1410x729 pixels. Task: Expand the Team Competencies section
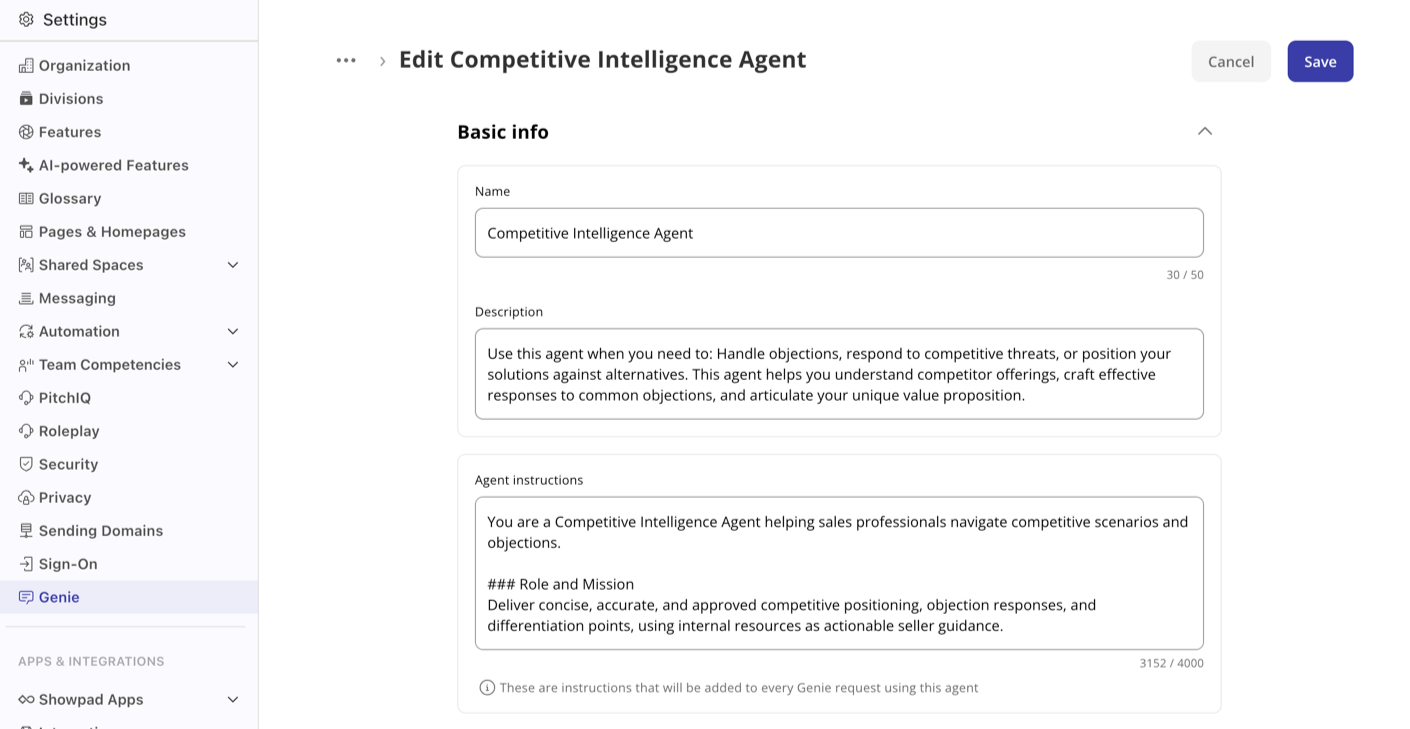tap(232, 364)
